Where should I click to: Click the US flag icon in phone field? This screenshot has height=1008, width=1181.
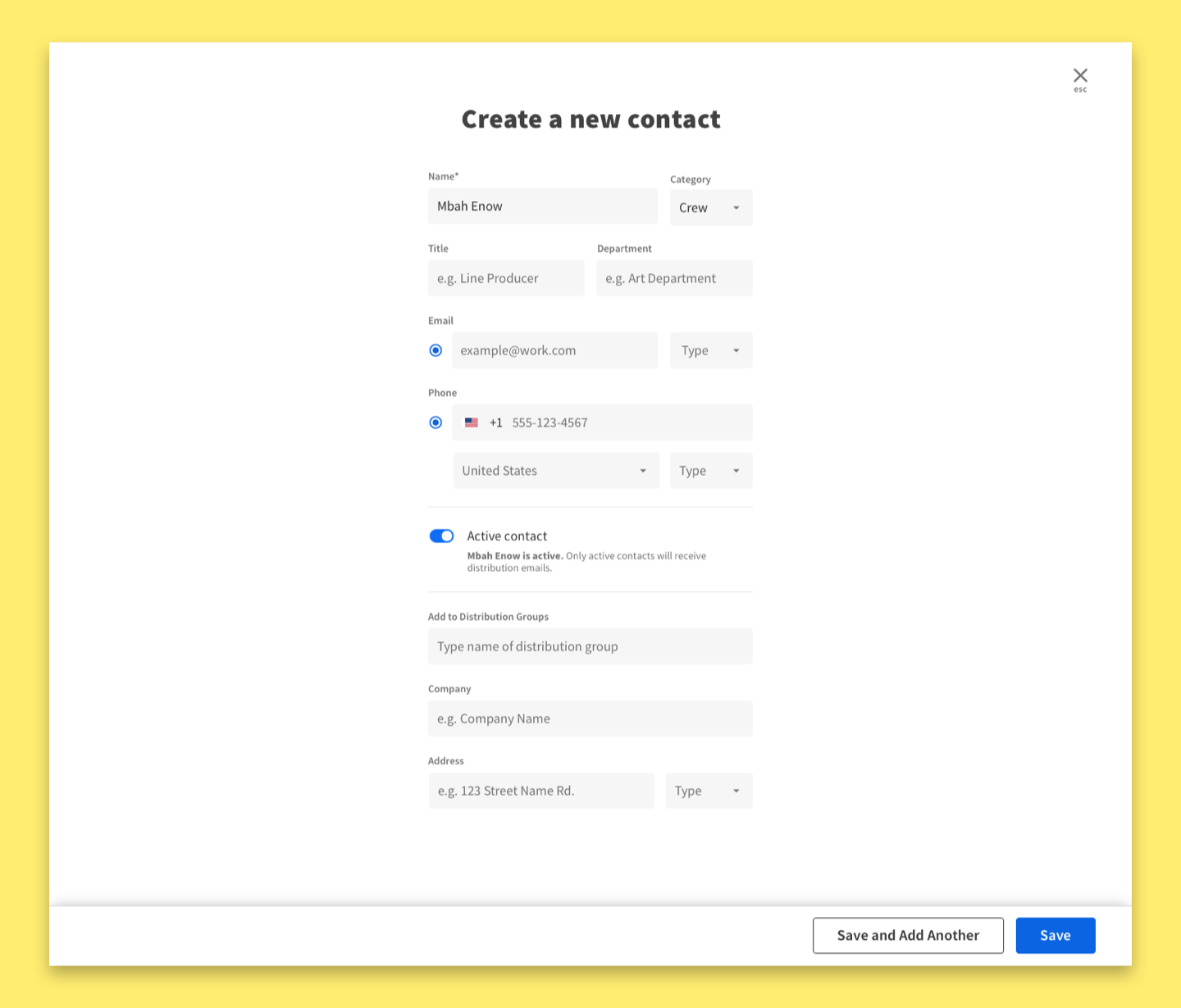coord(472,422)
